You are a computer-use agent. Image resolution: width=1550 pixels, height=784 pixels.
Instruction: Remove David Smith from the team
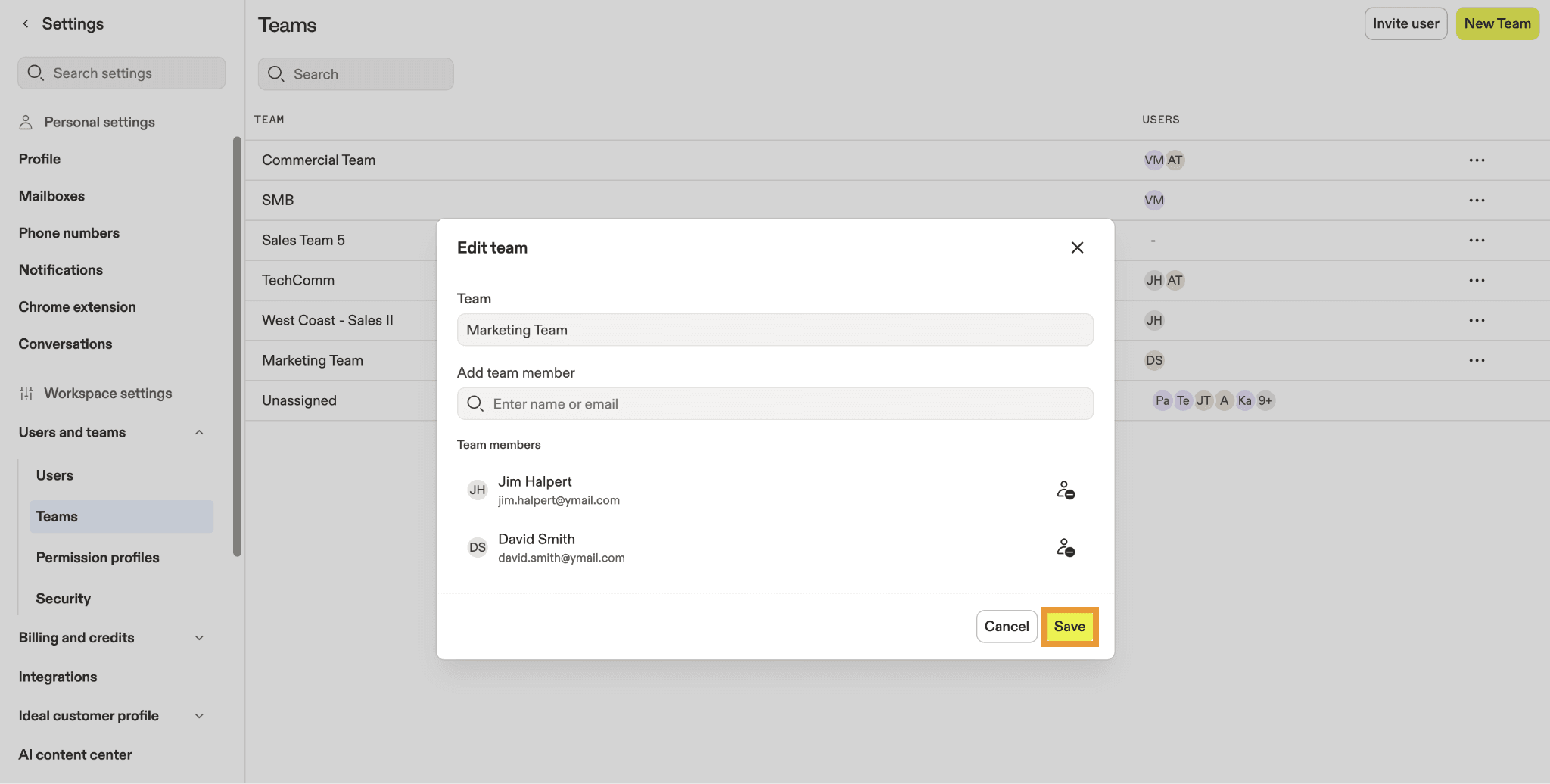(x=1066, y=548)
